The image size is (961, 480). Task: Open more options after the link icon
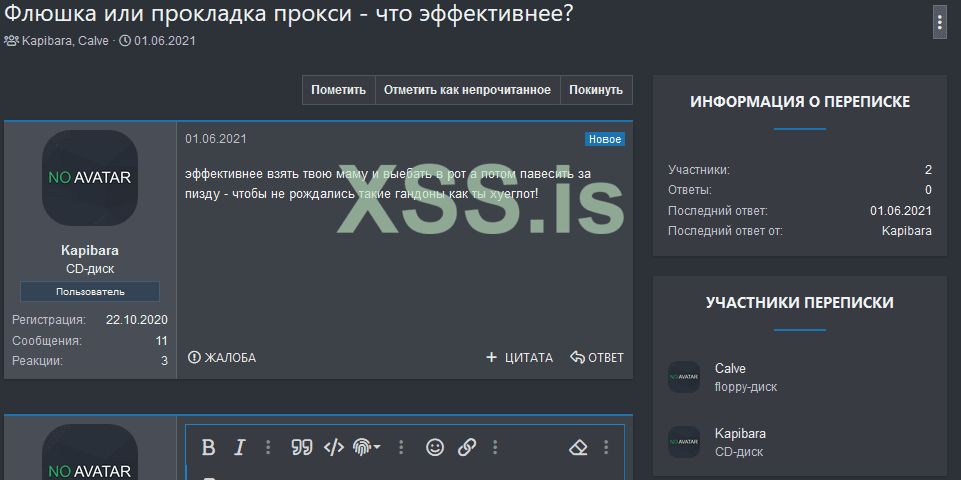pos(495,448)
